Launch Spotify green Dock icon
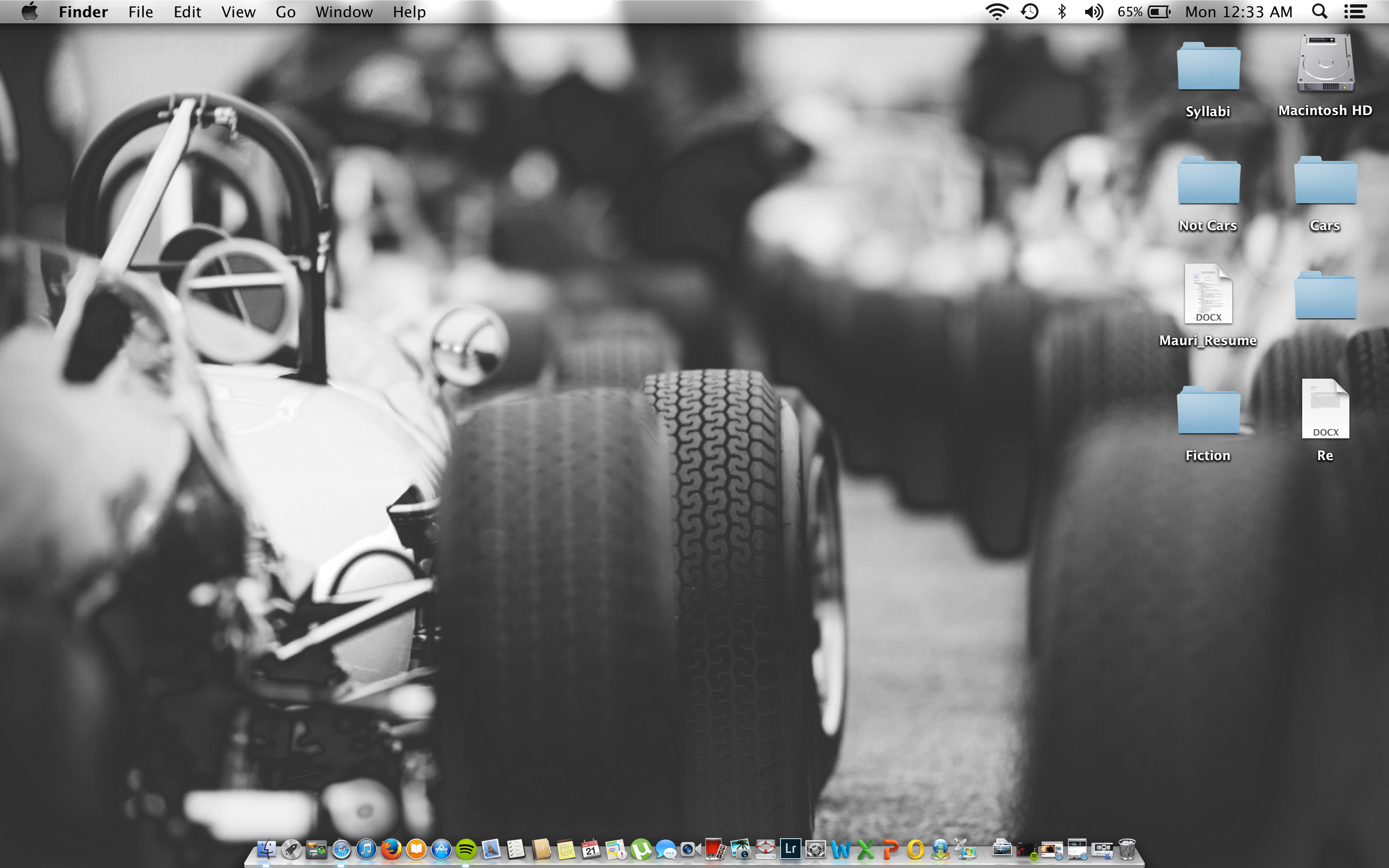1389x868 pixels. point(466,849)
